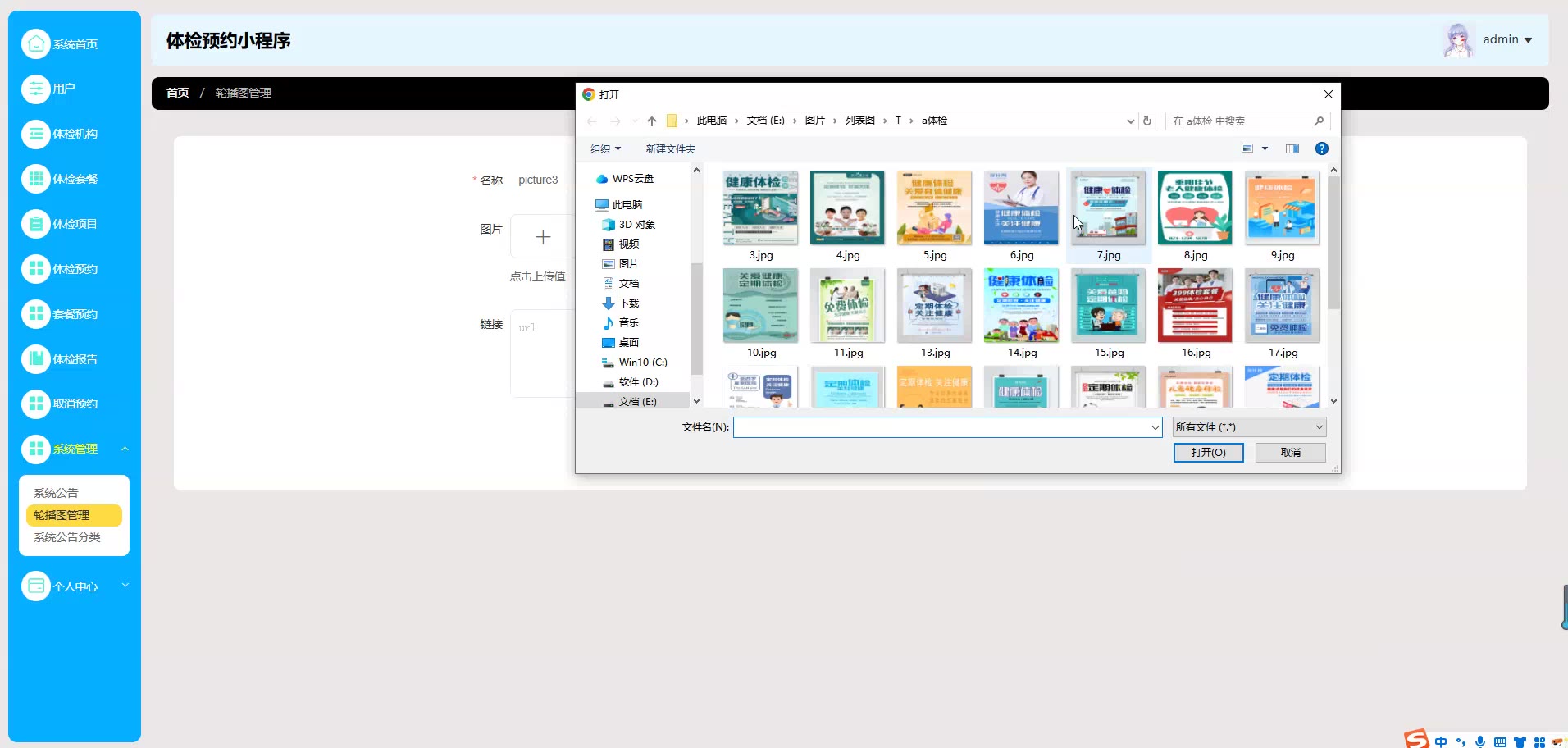Image resolution: width=1568 pixels, height=748 pixels.
Task: Click the 套餐预约 sidebar icon
Action: 36,314
